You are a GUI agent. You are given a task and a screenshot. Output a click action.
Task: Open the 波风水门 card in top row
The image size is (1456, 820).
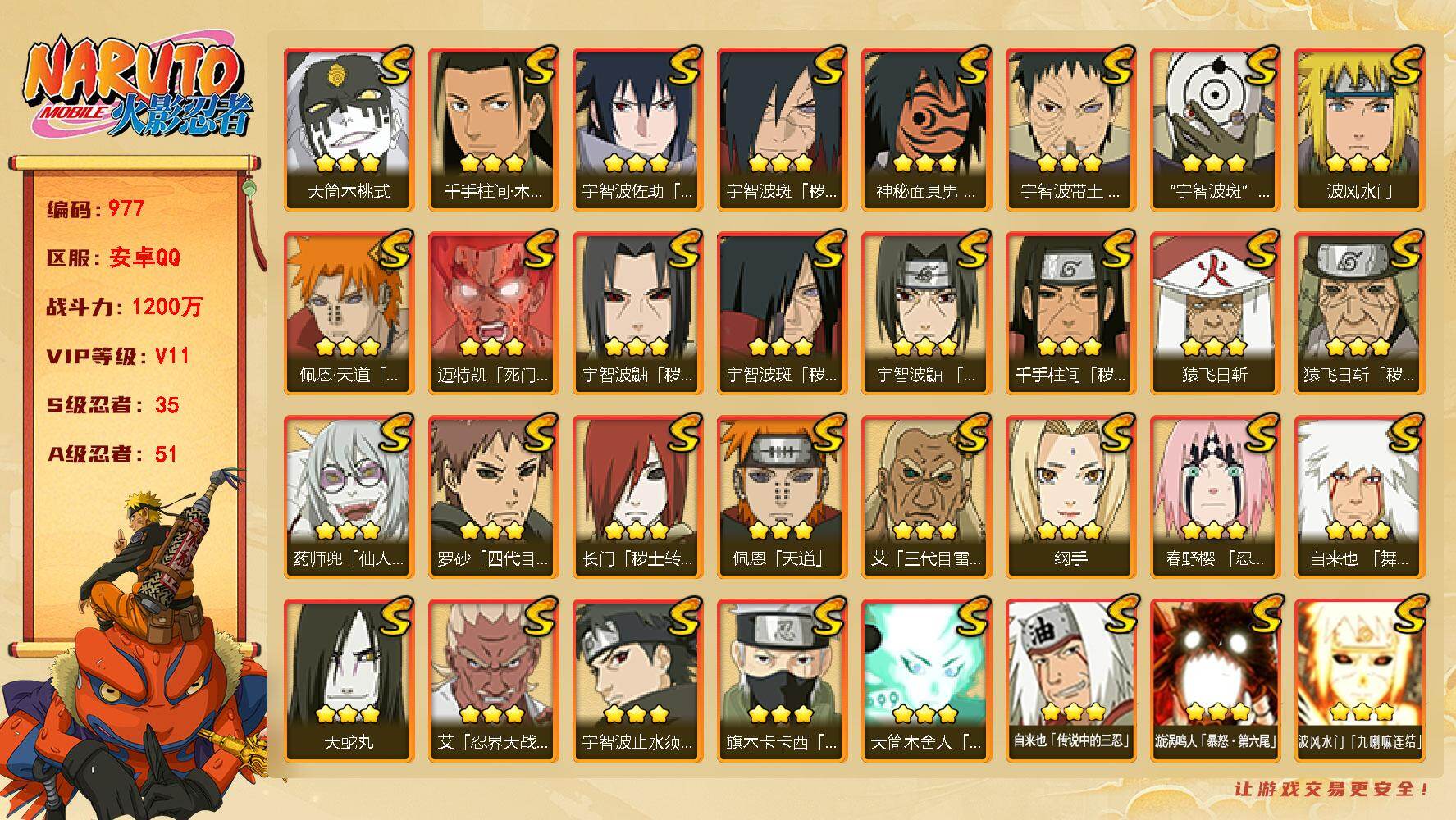point(1359,130)
